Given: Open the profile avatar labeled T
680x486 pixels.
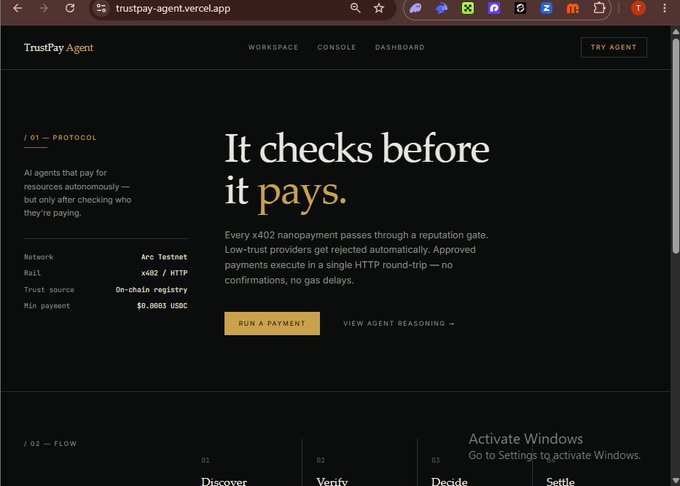Looking at the screenshot, I should pos(638,8).
